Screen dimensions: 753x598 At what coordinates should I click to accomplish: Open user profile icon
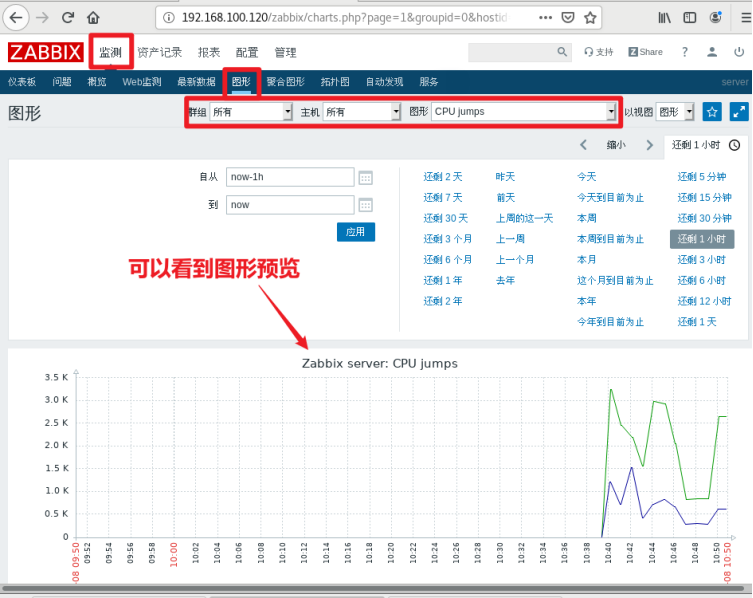712,52
